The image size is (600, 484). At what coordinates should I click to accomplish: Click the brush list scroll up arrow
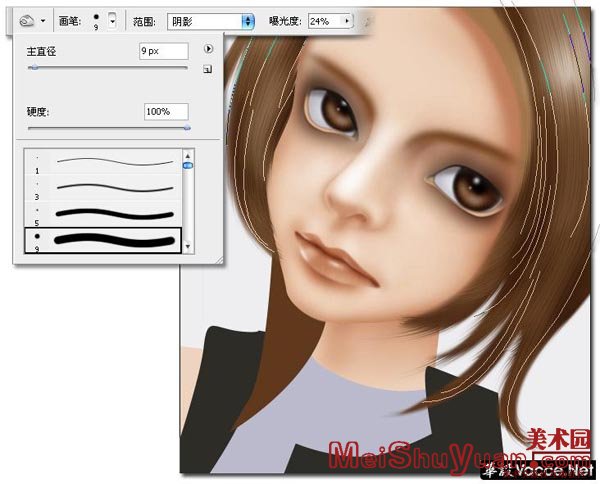click(188, 156)
